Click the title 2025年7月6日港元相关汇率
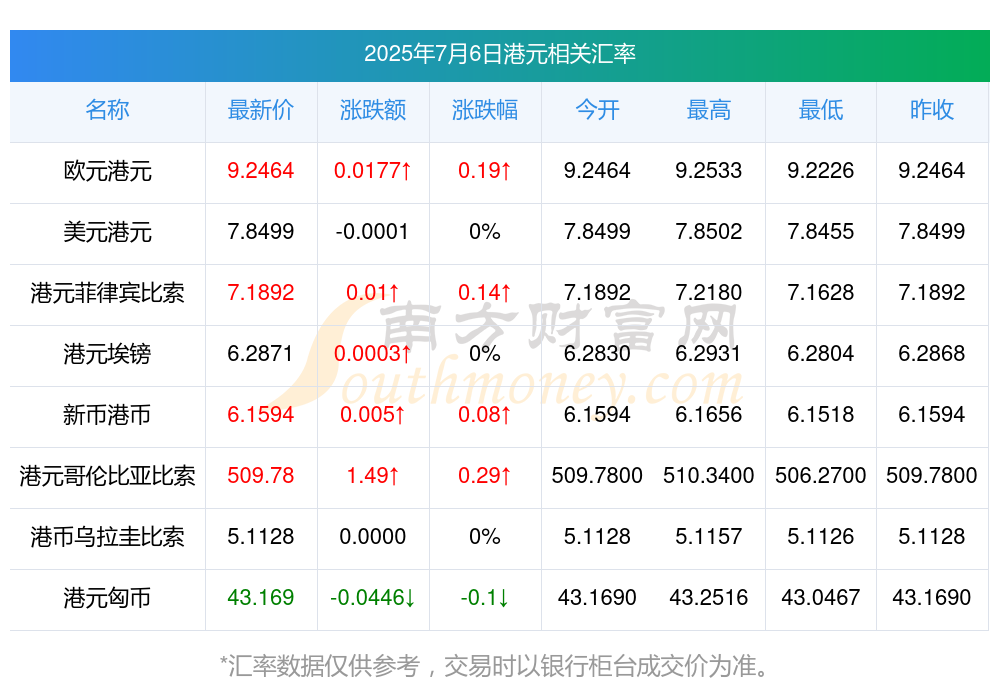This screenshot has width=1000, height=698. pos(499,54)
